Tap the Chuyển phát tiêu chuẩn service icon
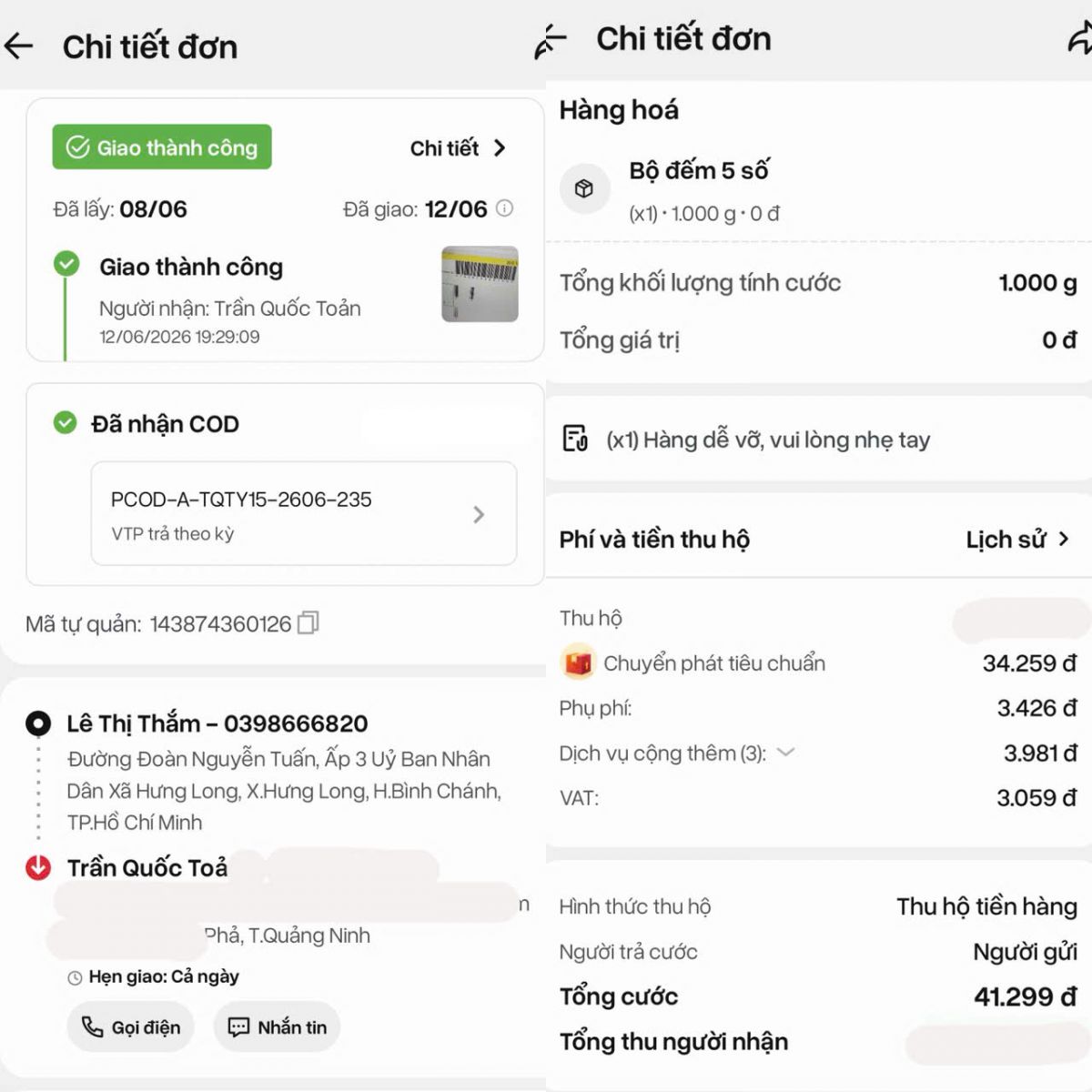1092x1092 pixels. 577,663
